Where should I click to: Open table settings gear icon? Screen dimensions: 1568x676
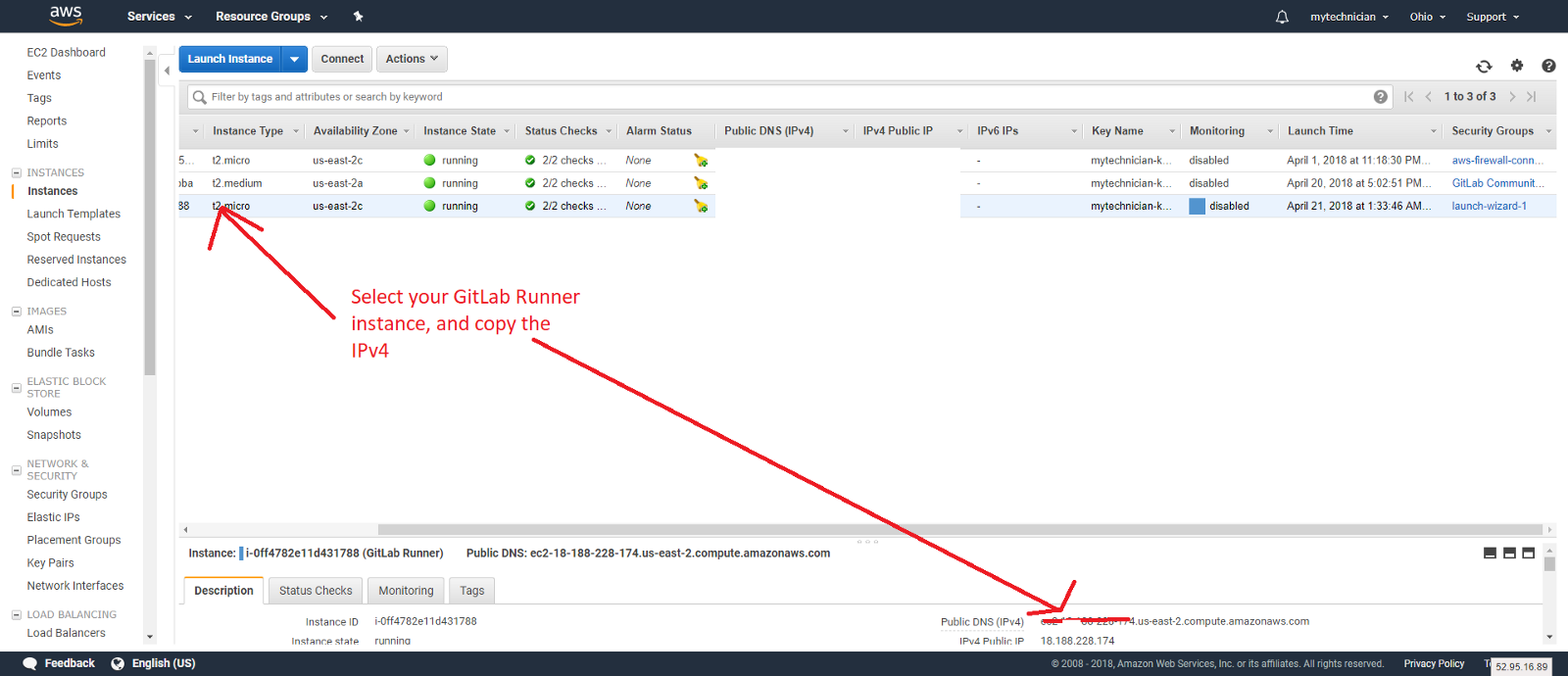pyautogui.click(x=1517, y=66)
